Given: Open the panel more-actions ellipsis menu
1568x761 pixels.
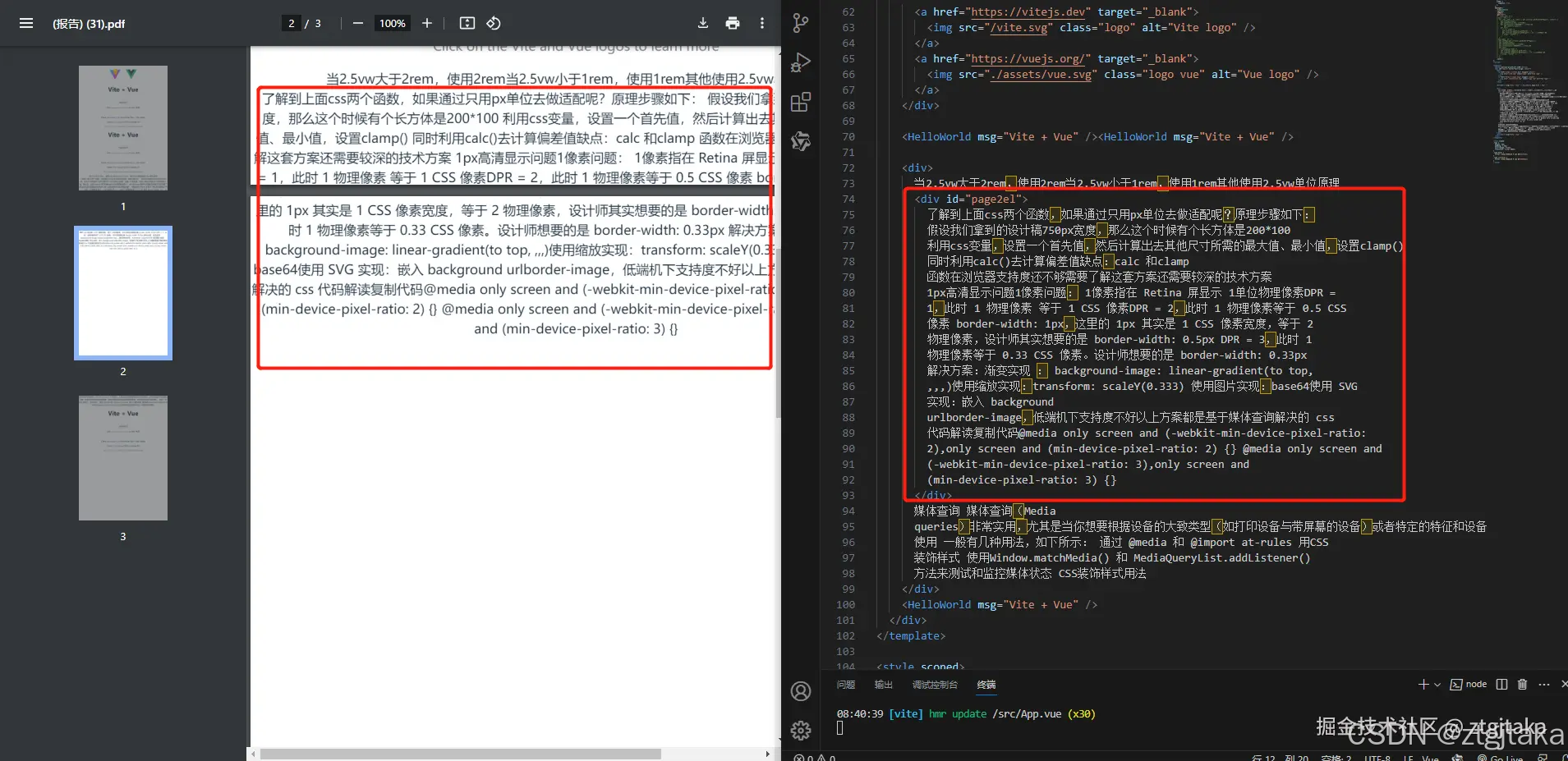Looking at the screenshot, I should 1543,684.
